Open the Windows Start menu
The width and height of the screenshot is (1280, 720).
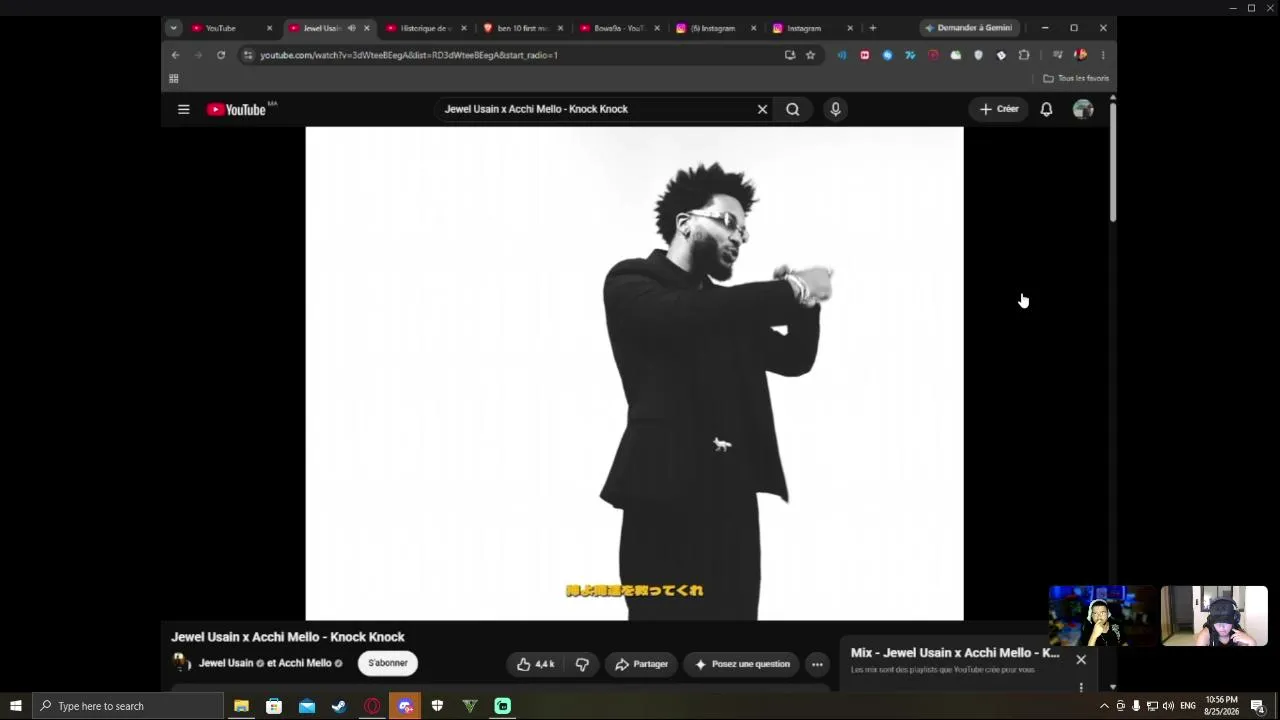click(16, 706)
